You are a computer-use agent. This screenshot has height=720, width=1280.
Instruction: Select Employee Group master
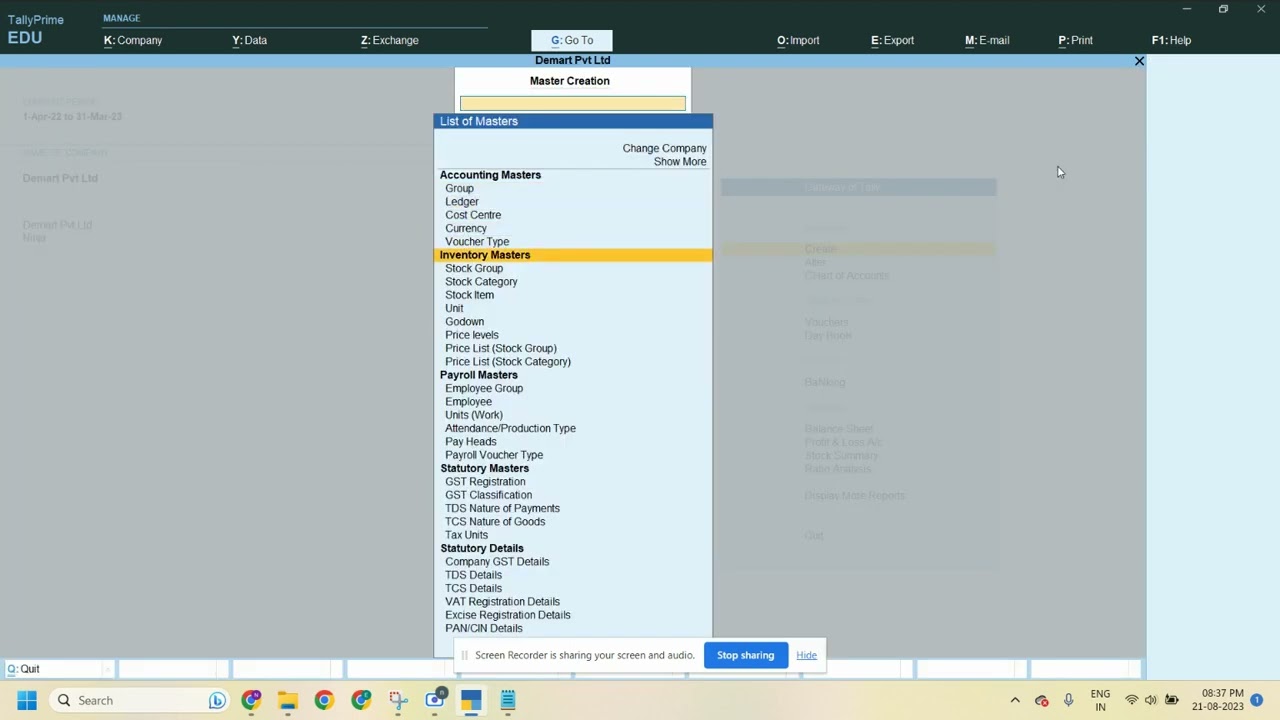(484, 388)
